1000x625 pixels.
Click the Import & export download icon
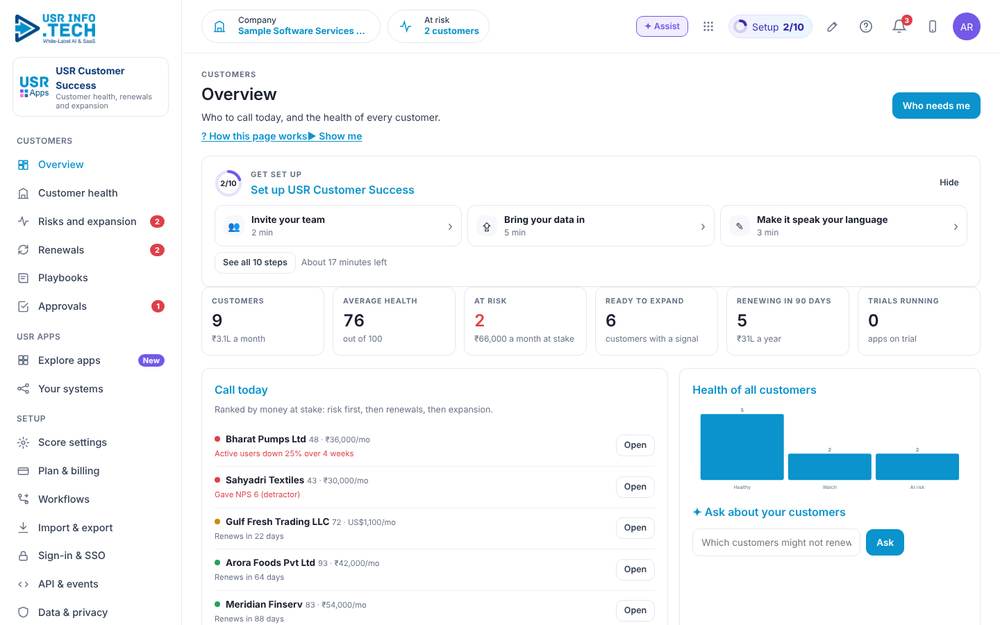[23, 527]
